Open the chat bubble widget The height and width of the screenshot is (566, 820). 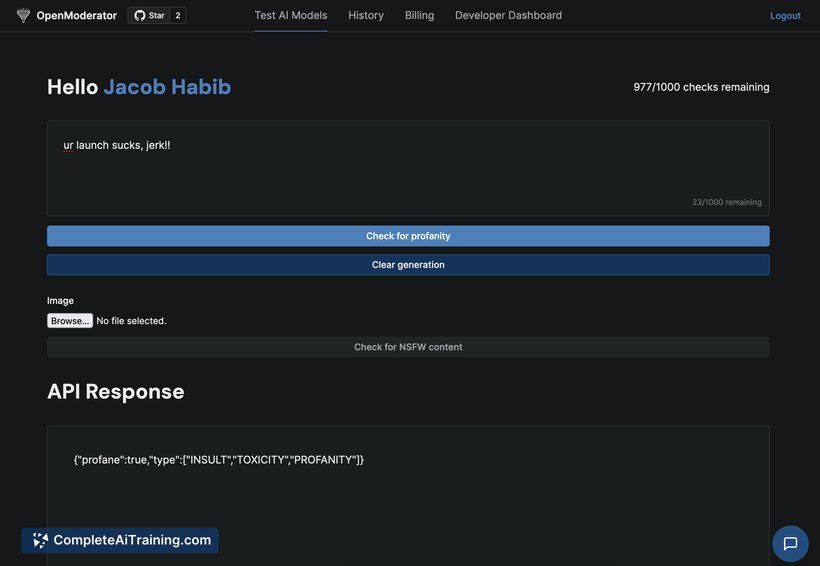(x=790, y=544)
